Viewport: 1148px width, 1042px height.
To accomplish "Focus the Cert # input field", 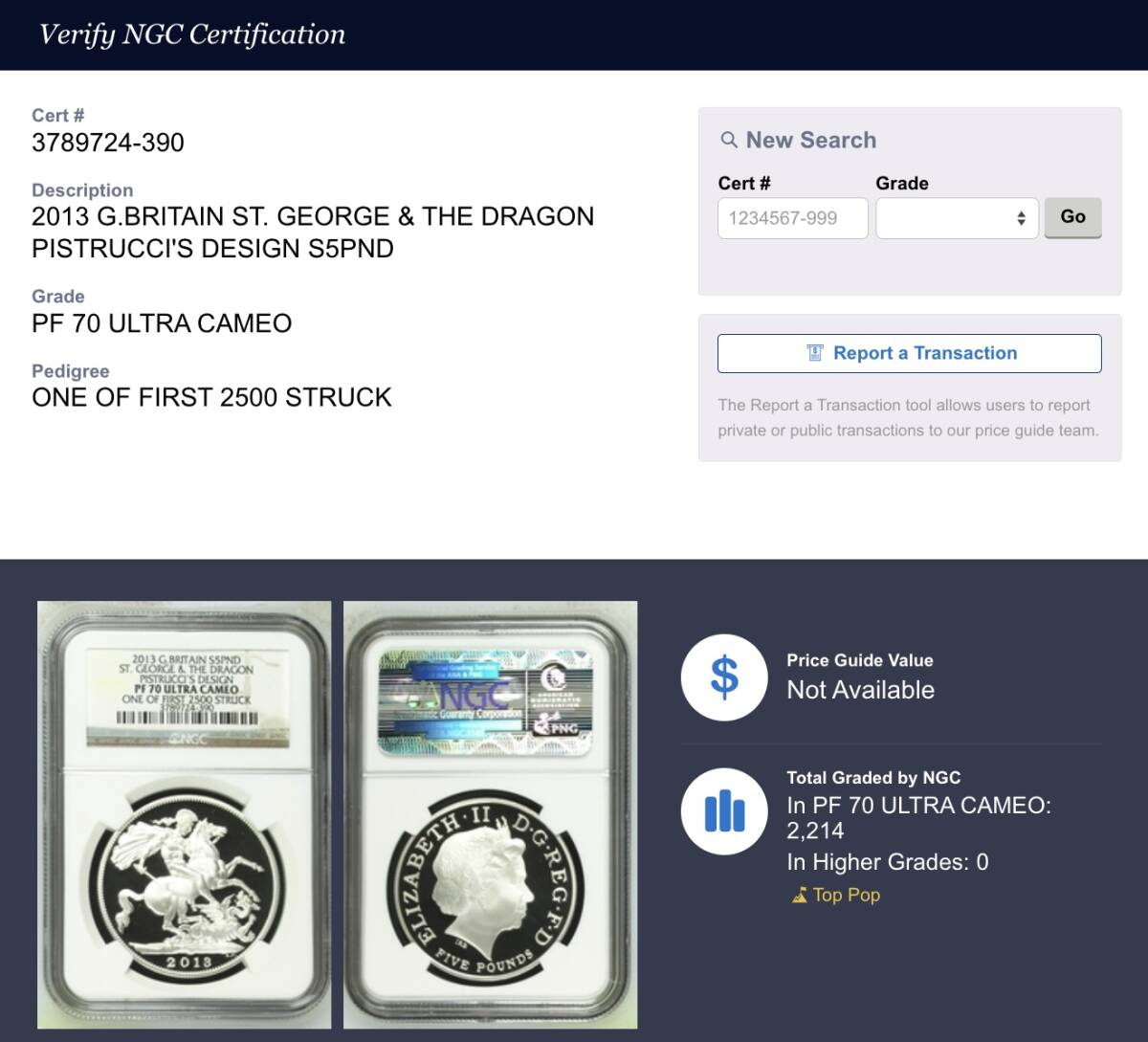I will pos(793,218).
